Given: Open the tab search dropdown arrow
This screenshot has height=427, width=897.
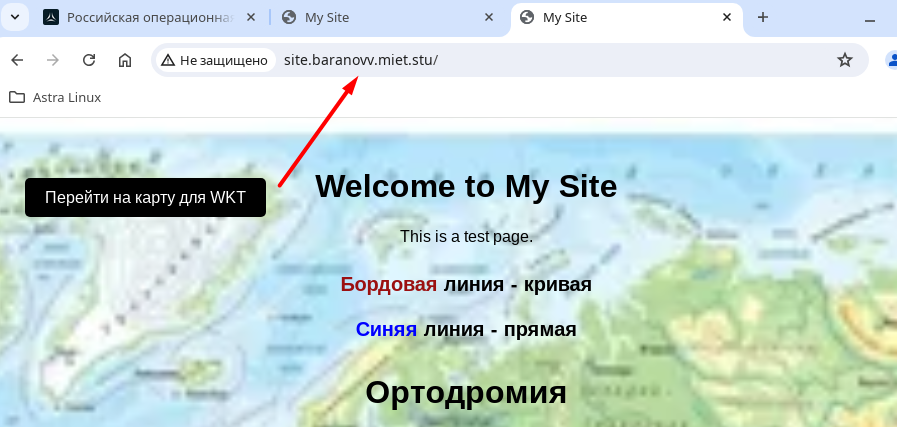Looking at the screenshot, I should pos(15,17).
